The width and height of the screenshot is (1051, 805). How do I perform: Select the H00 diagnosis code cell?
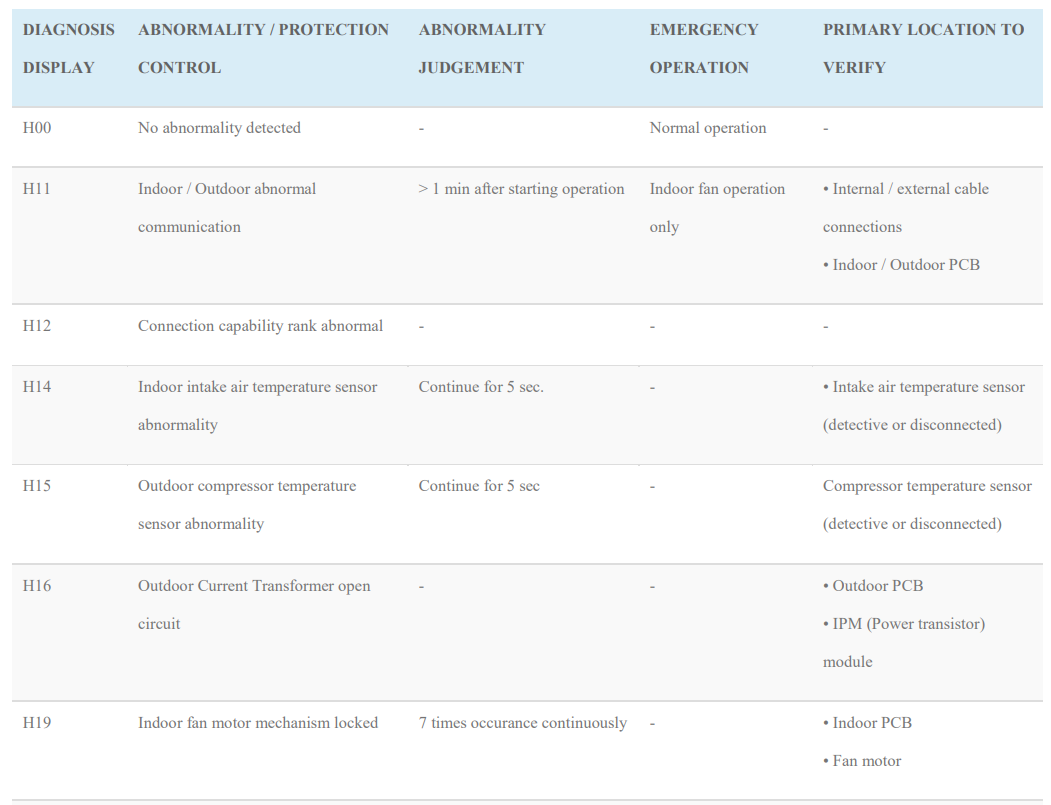click(37, 128)
